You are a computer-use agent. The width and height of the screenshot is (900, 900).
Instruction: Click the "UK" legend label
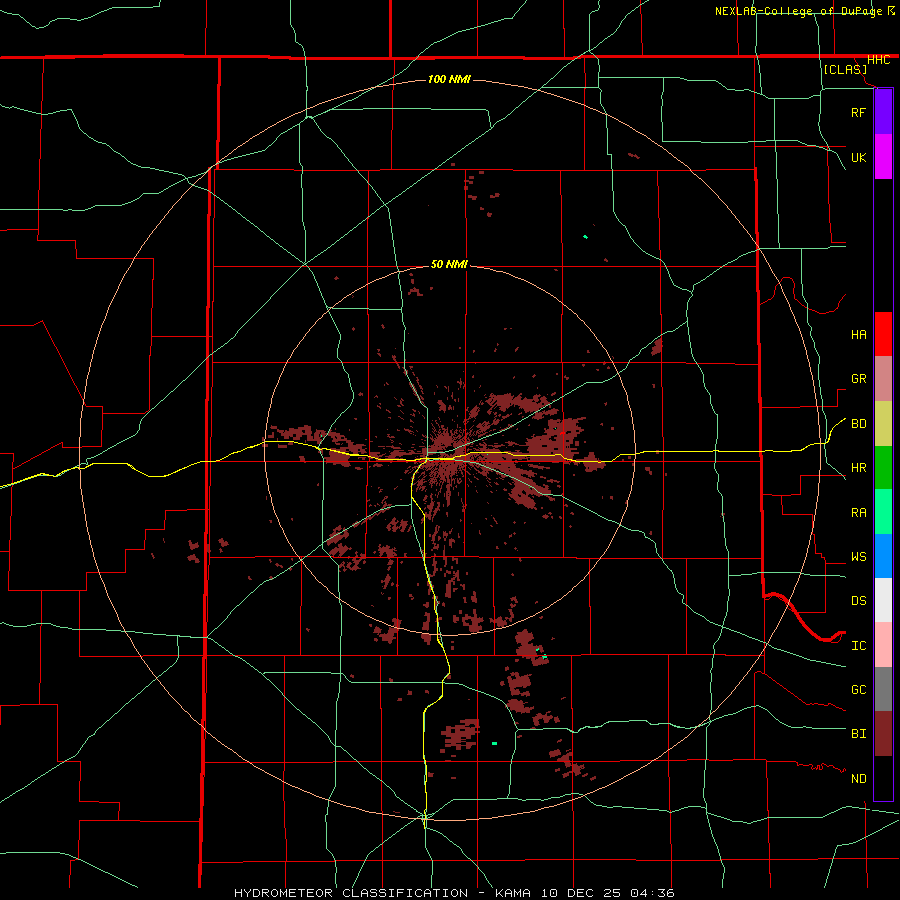(858, 157)
